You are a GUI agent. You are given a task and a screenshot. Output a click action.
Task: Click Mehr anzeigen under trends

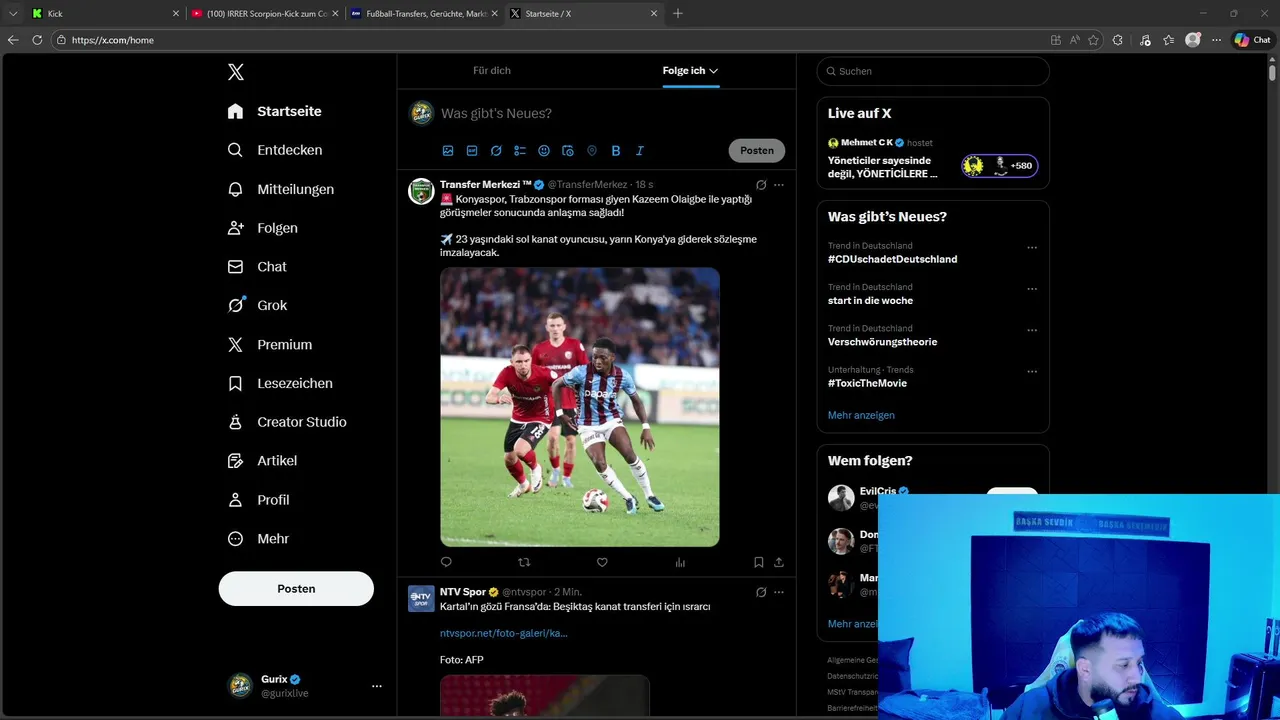coord(861,415)
